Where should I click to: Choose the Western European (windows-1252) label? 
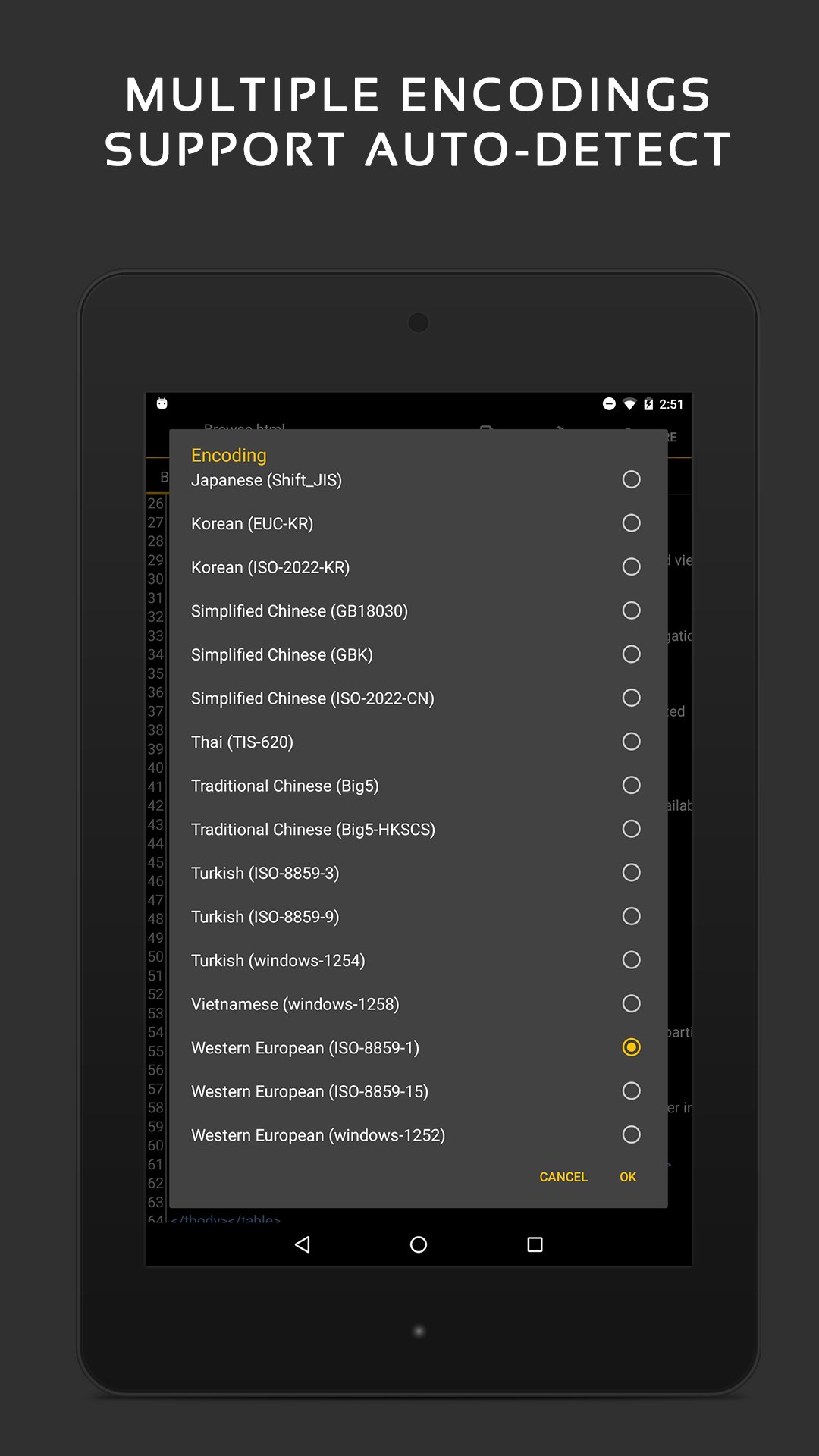[318, 1135]
